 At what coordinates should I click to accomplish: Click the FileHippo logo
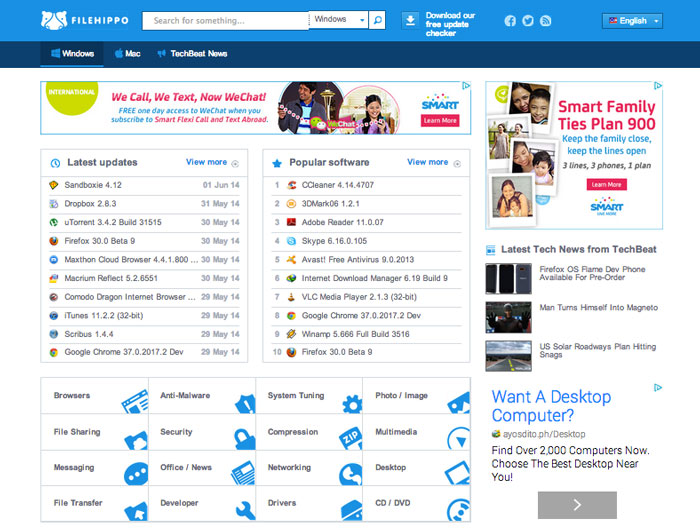tap(85, 20)
